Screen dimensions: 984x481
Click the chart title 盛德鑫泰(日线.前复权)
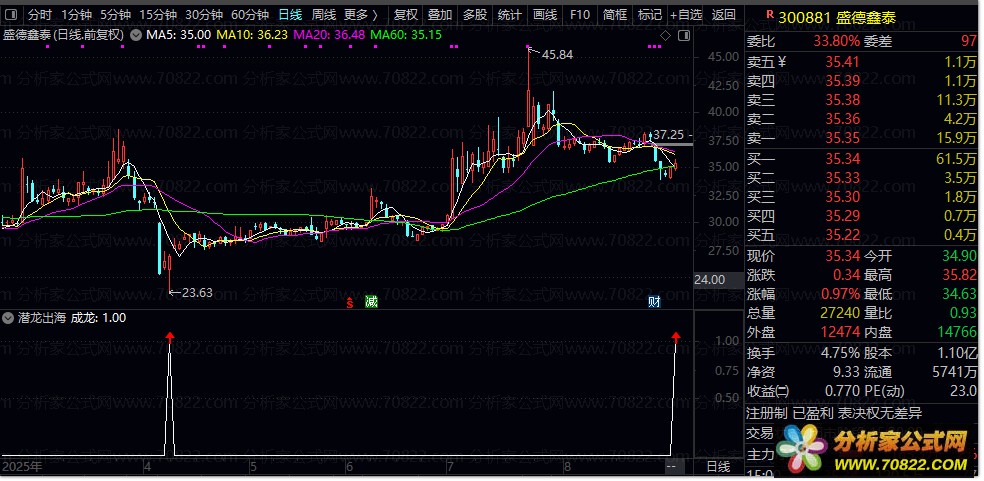click(x=64, y=36)
